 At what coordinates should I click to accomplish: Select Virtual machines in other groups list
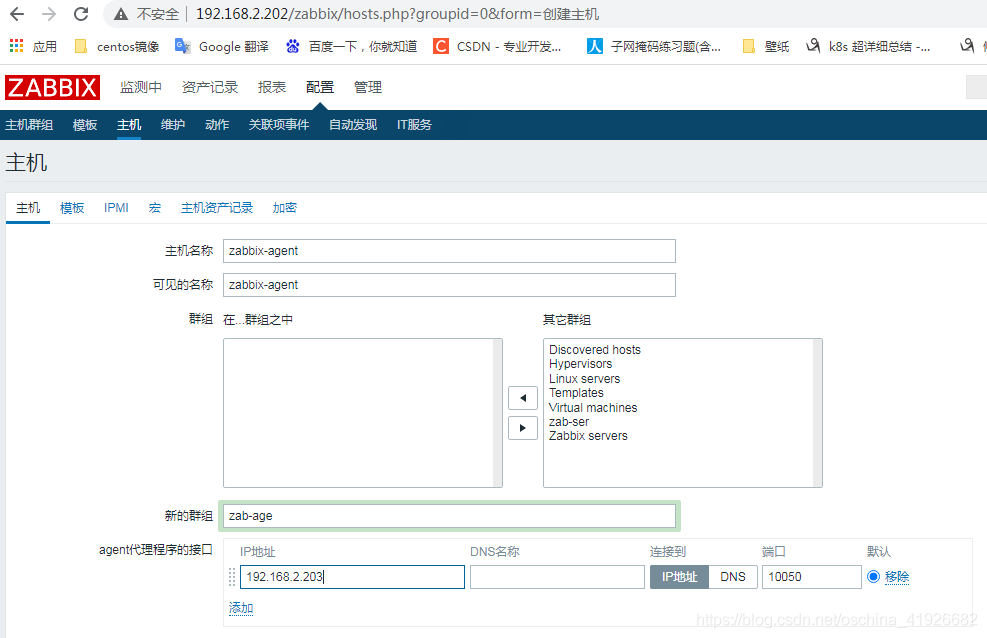(x=593, y=408)
